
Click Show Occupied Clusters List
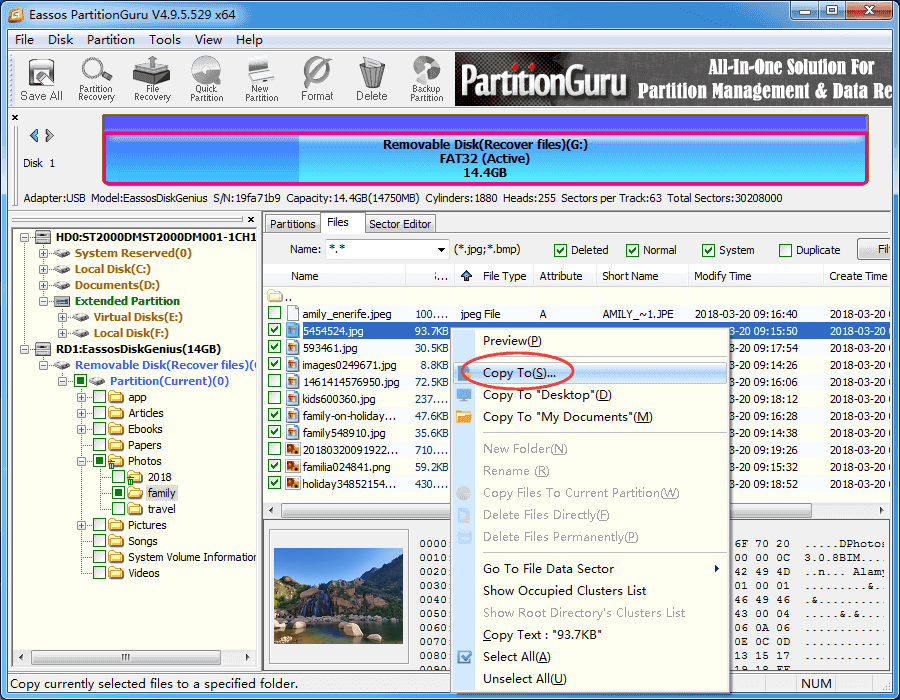click(591, 591)
